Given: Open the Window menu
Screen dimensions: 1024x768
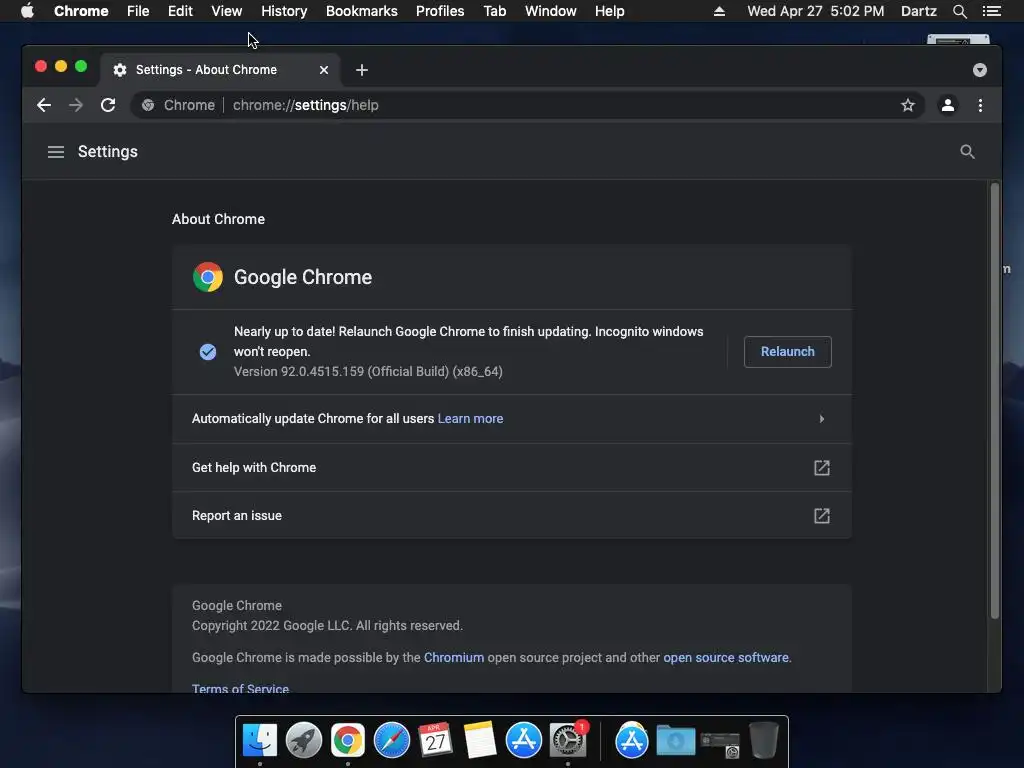Looking at the screenshot, I should click(x=551, y=11).
